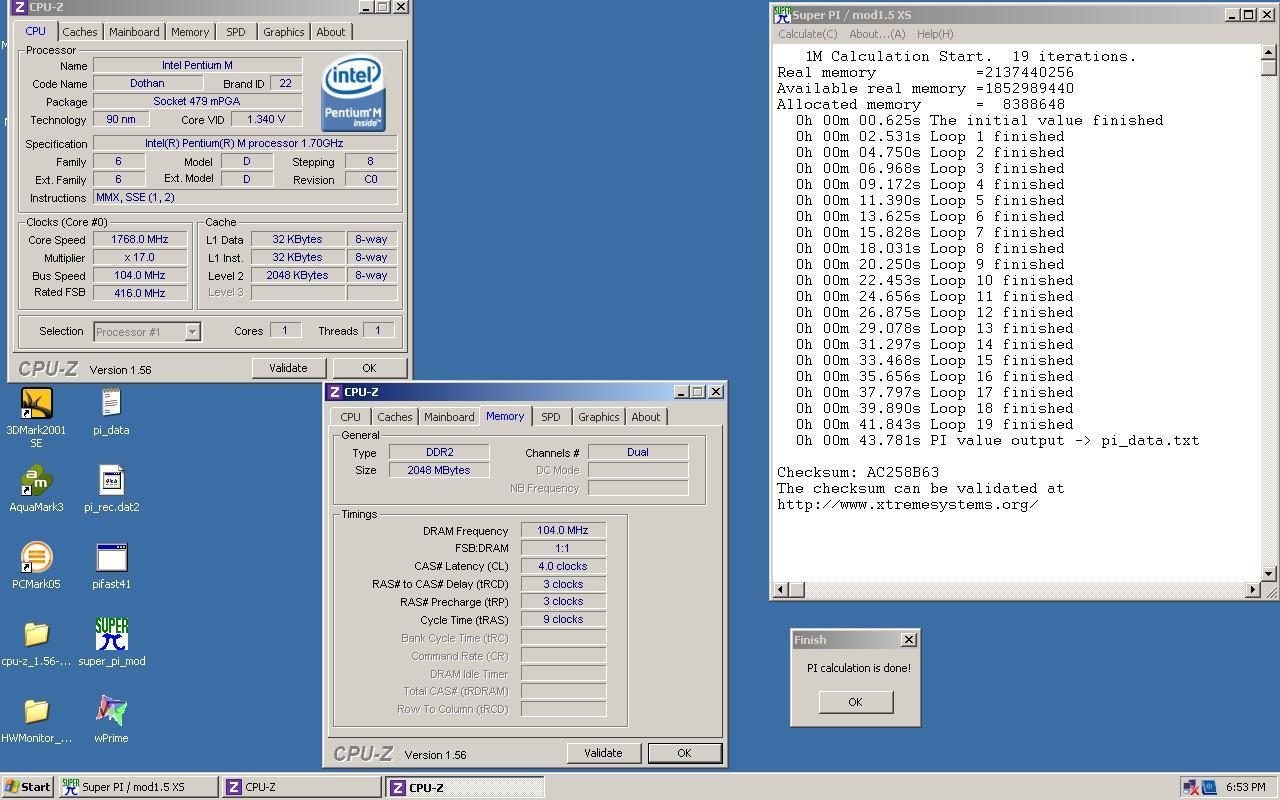Click the DRAM Frequency value 104.0 MHz

point(563,531)
